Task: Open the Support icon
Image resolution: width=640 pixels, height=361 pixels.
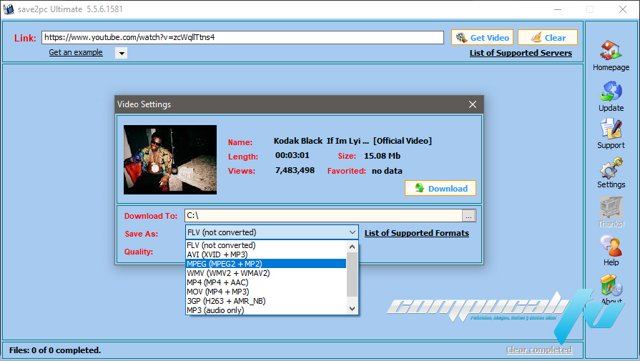Action: coord(611,129)
